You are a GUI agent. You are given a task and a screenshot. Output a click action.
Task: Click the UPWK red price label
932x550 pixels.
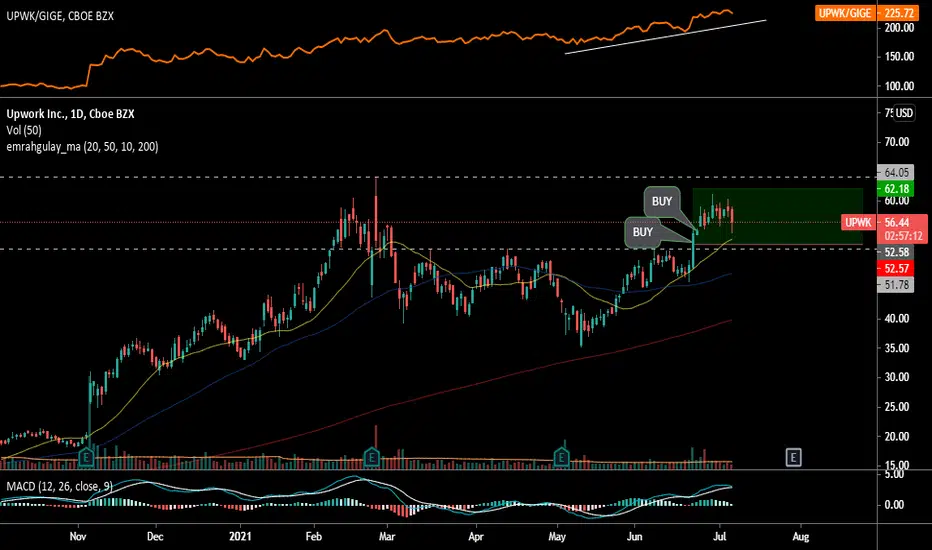click(858, 222)
